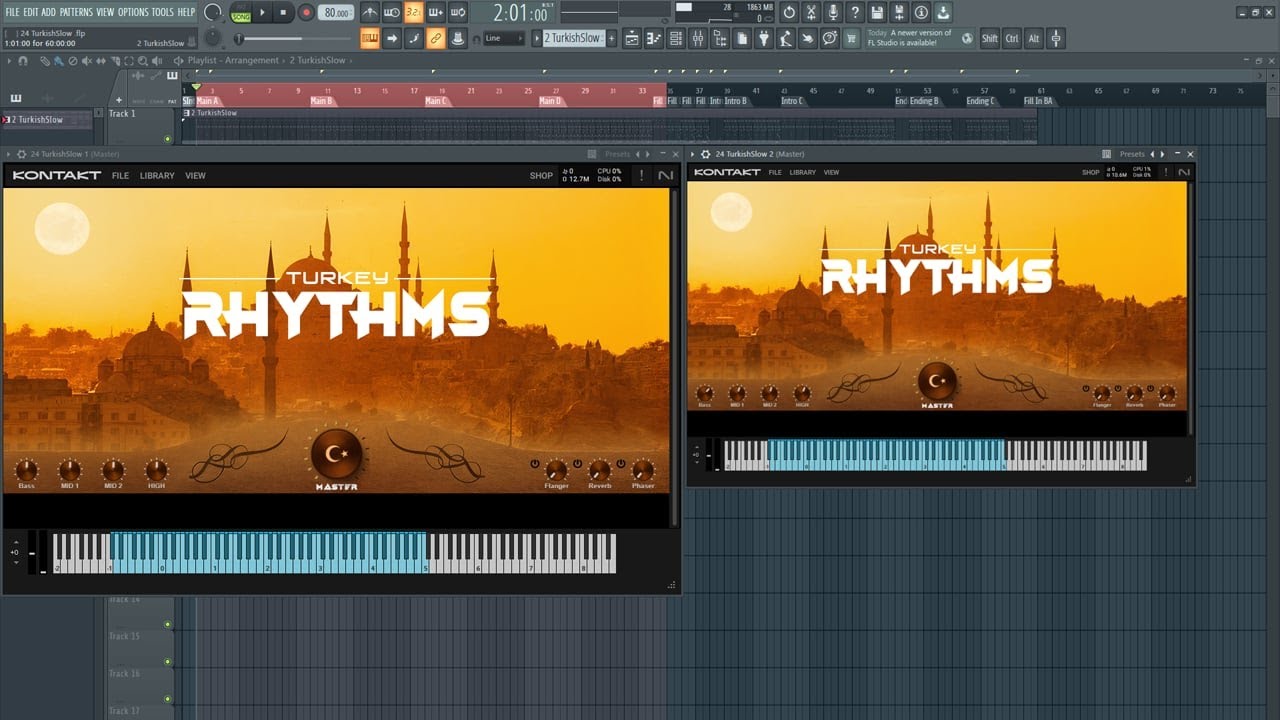Click the Alt modifier button
Image resolution: width=1280 pixels, height=720 pixels.
pyautogui.click(x=1034, y=38)
